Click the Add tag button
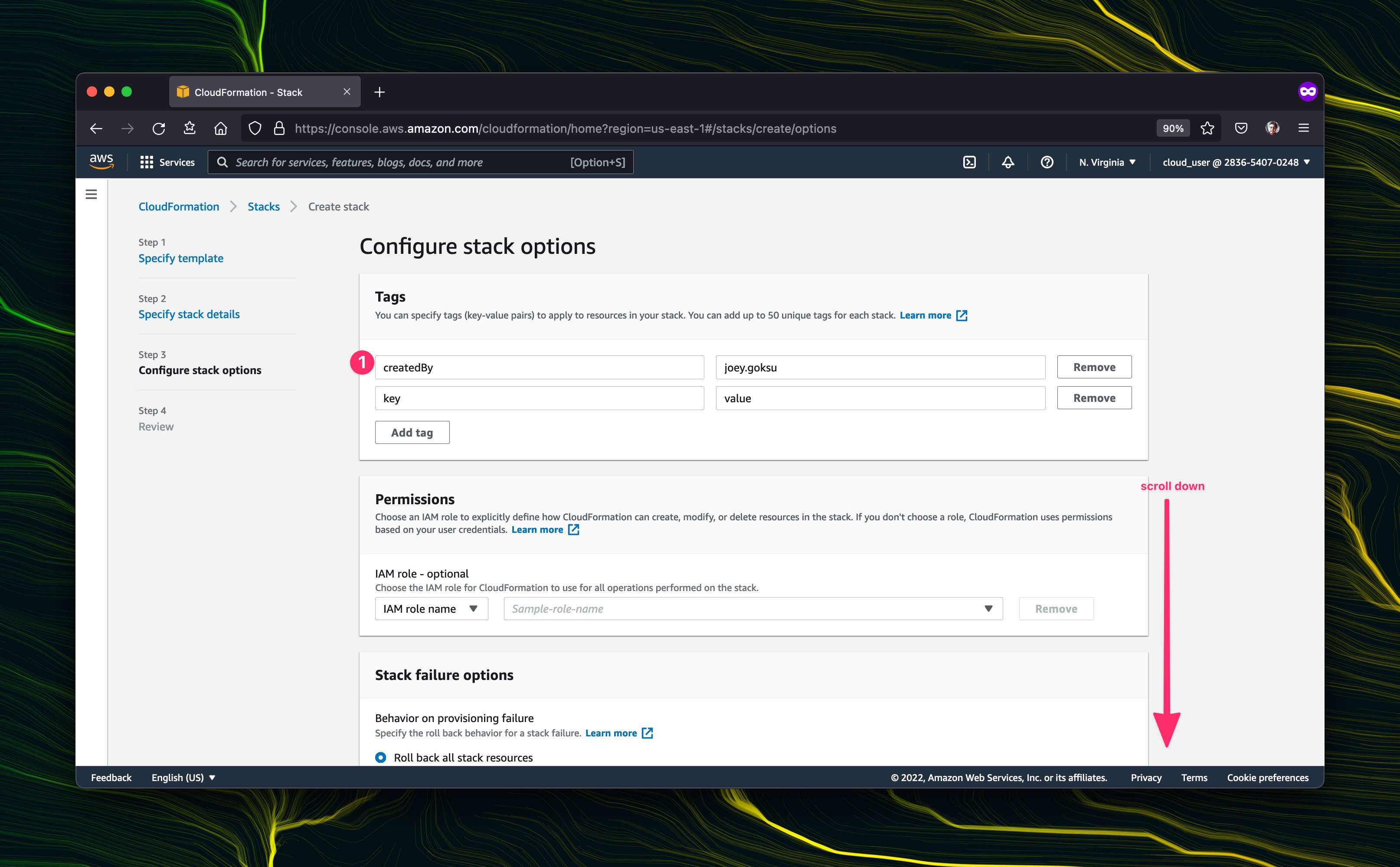The image size is (1400, 867). pyautogui.click(x=412, y=432)
